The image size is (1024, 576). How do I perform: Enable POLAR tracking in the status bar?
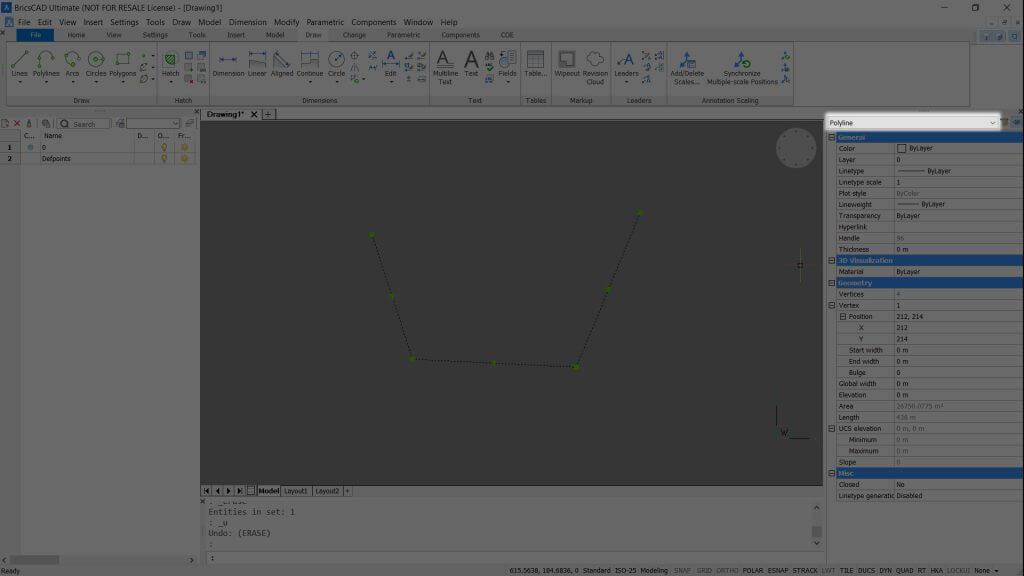[753, 568]
